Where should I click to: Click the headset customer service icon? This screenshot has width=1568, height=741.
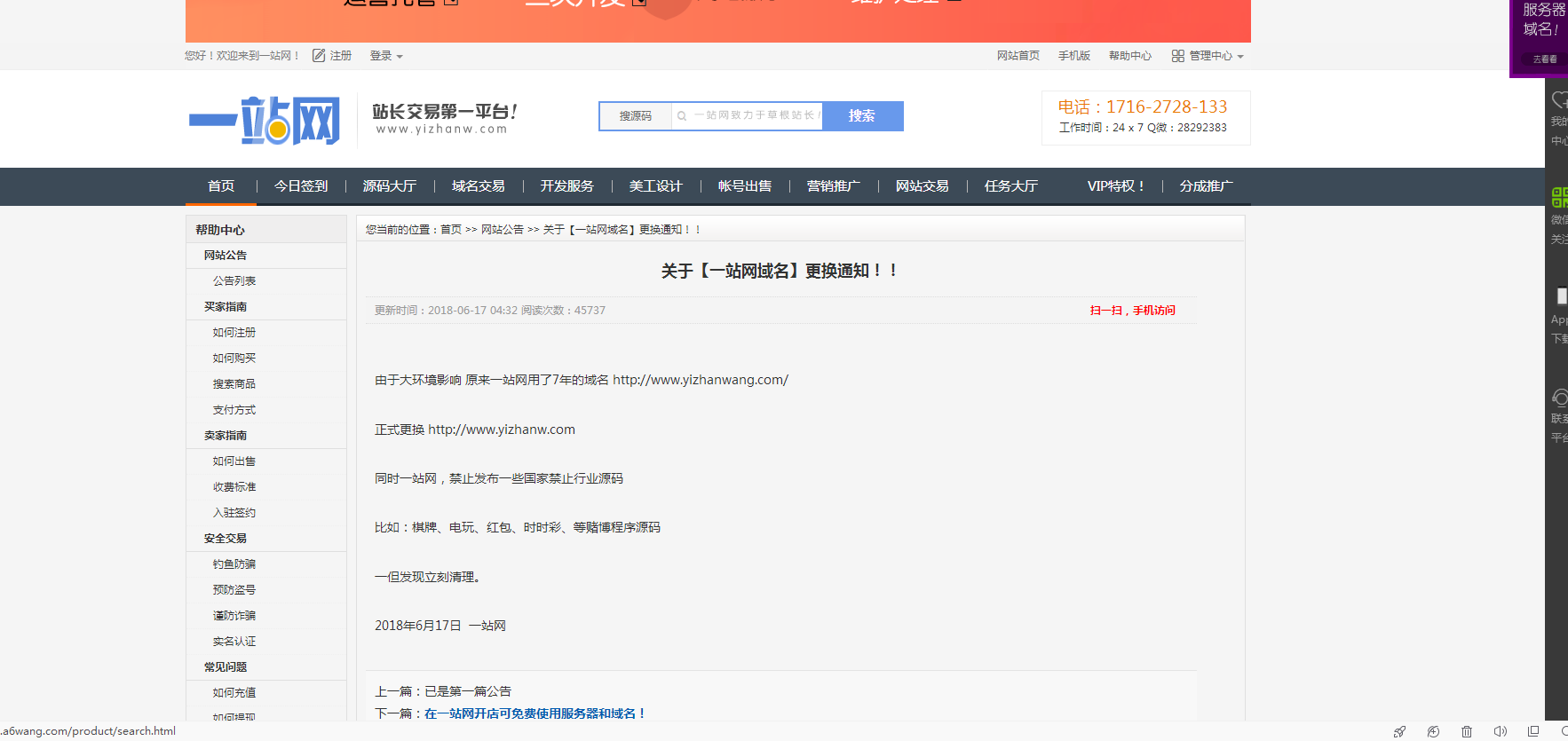[1559, 398]
